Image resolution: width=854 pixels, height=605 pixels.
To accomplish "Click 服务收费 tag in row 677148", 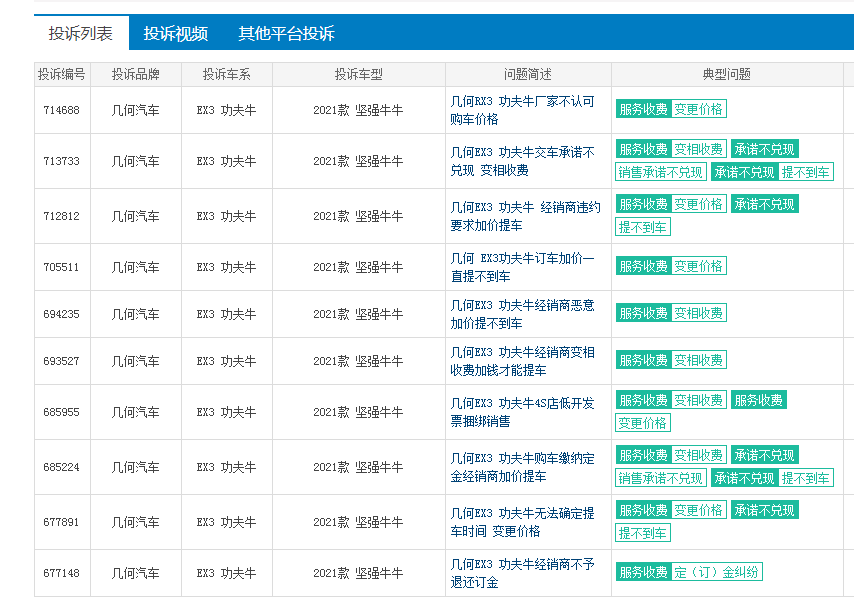I will click(644, 572).
